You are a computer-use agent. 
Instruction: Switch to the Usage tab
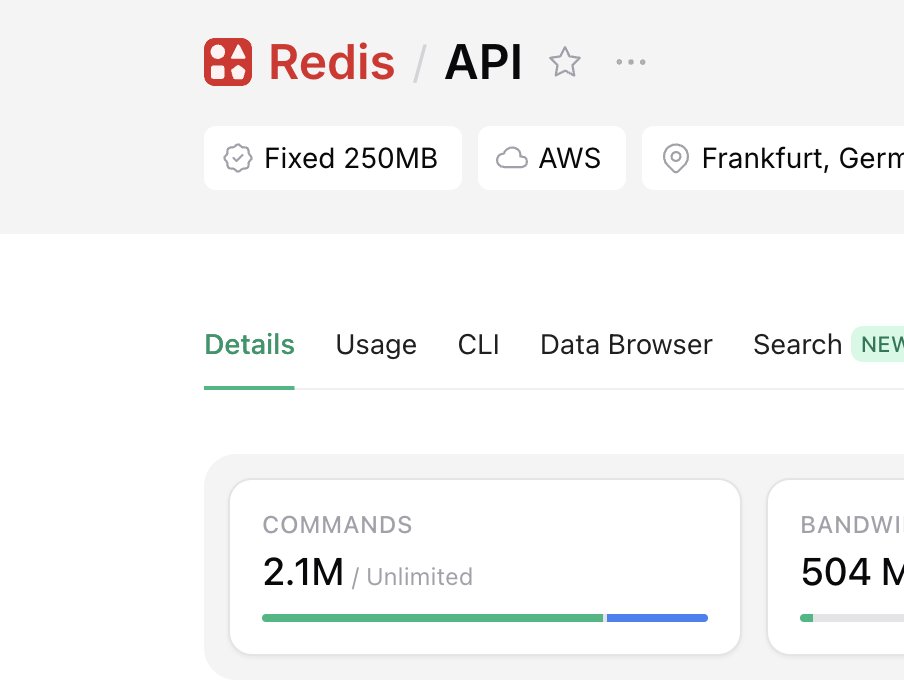pos(376,345)
